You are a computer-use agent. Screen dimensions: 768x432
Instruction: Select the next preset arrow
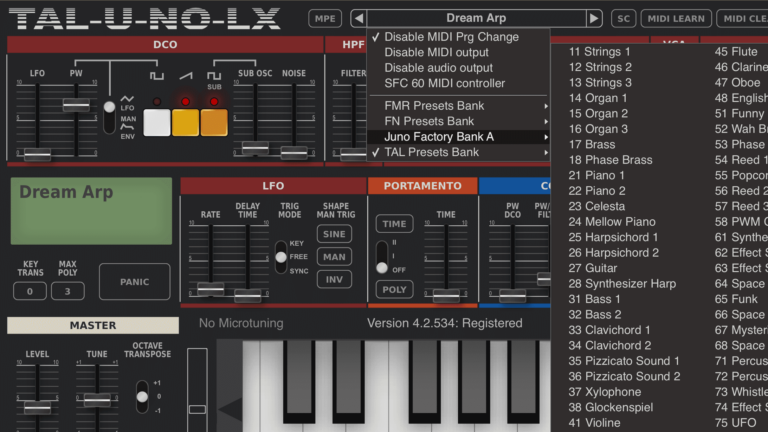pos(594,19)
